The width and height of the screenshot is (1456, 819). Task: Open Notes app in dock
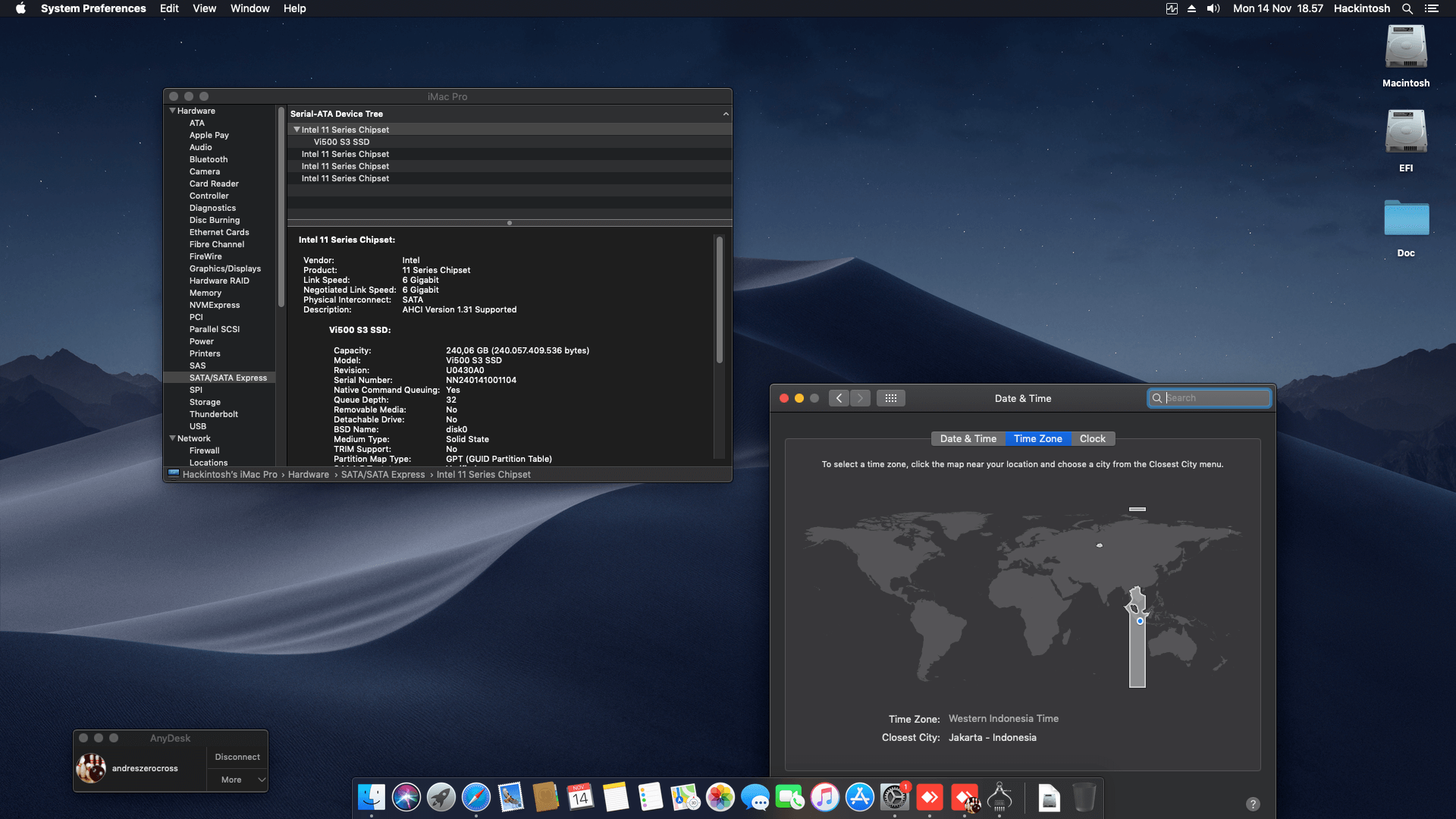[616, 797]
